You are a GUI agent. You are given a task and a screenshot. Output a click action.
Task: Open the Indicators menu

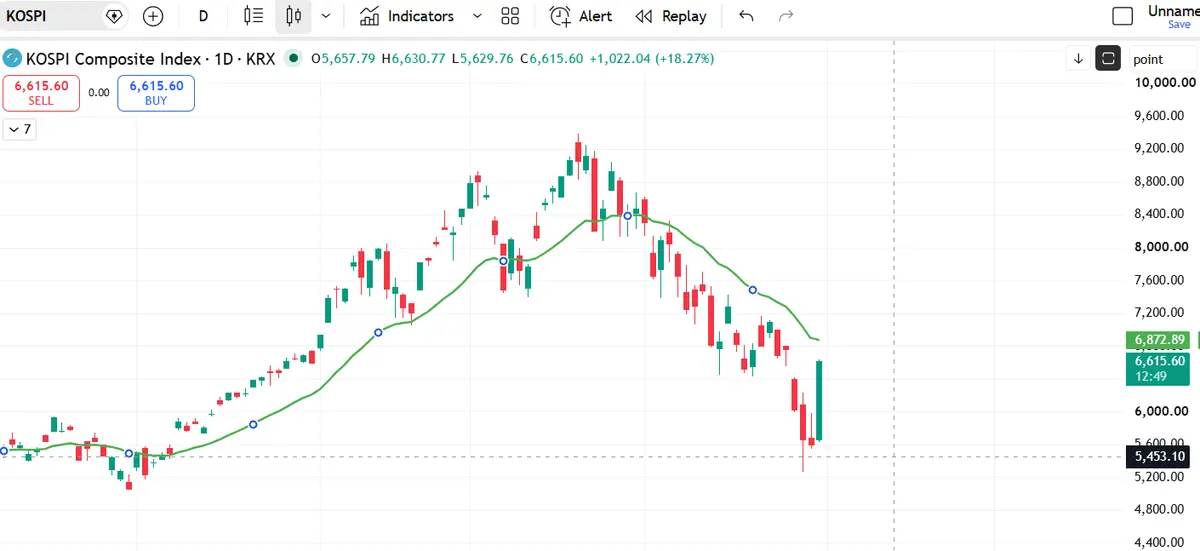(406, 16)
